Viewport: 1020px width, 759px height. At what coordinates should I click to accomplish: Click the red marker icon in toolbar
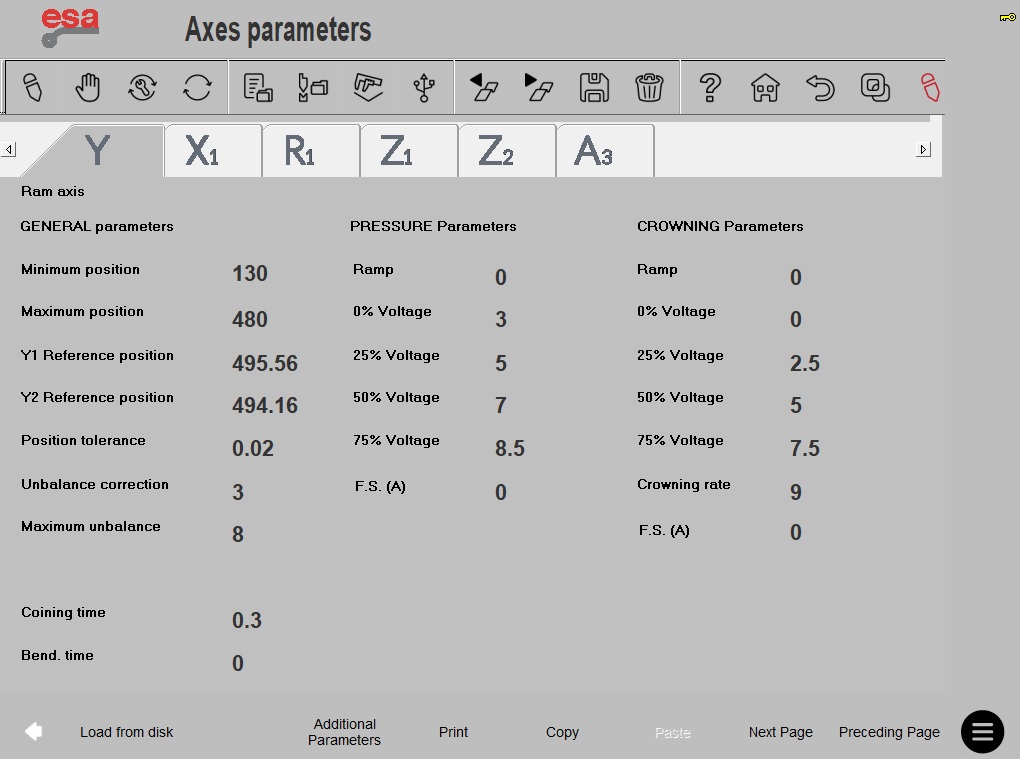pos(930,87)
